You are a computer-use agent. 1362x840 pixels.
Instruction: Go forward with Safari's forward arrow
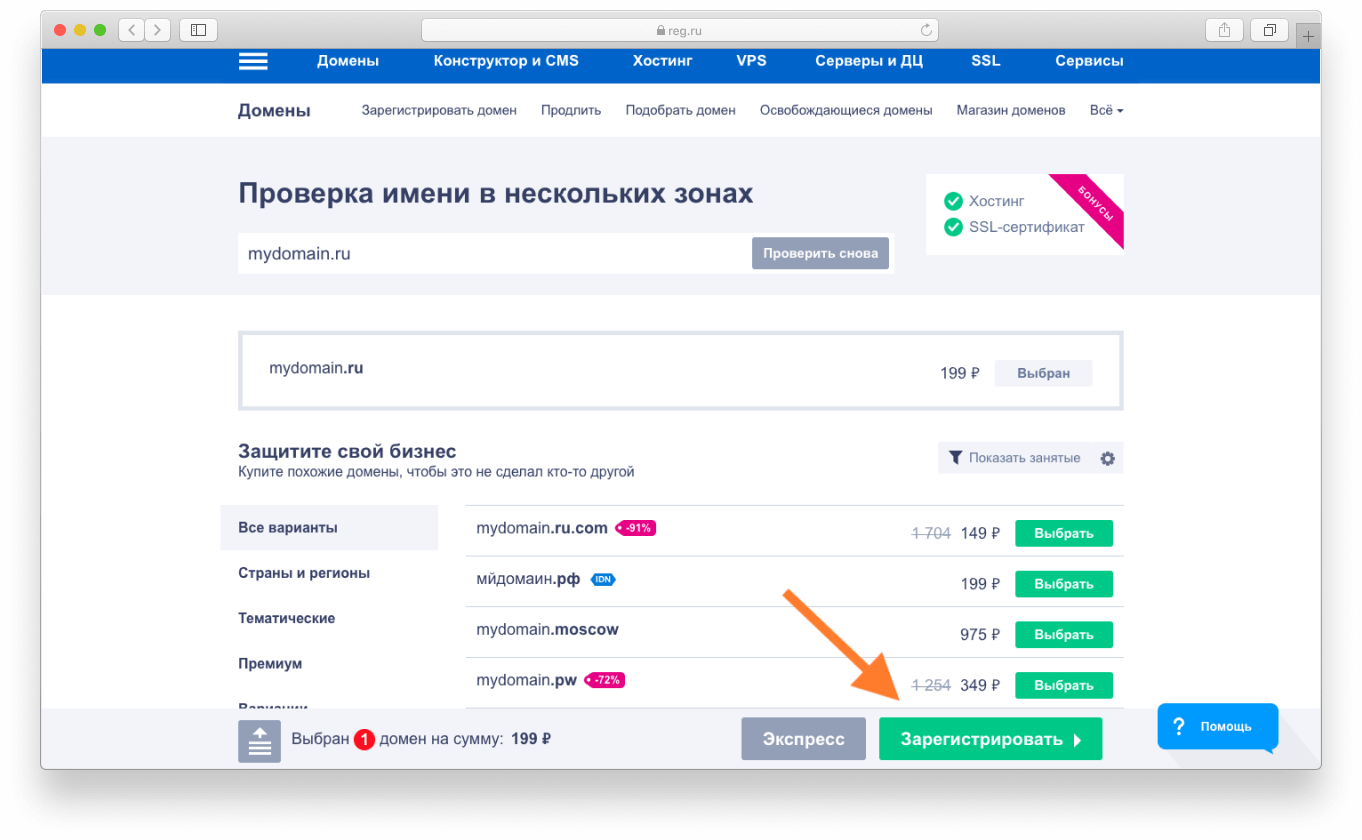158,30
